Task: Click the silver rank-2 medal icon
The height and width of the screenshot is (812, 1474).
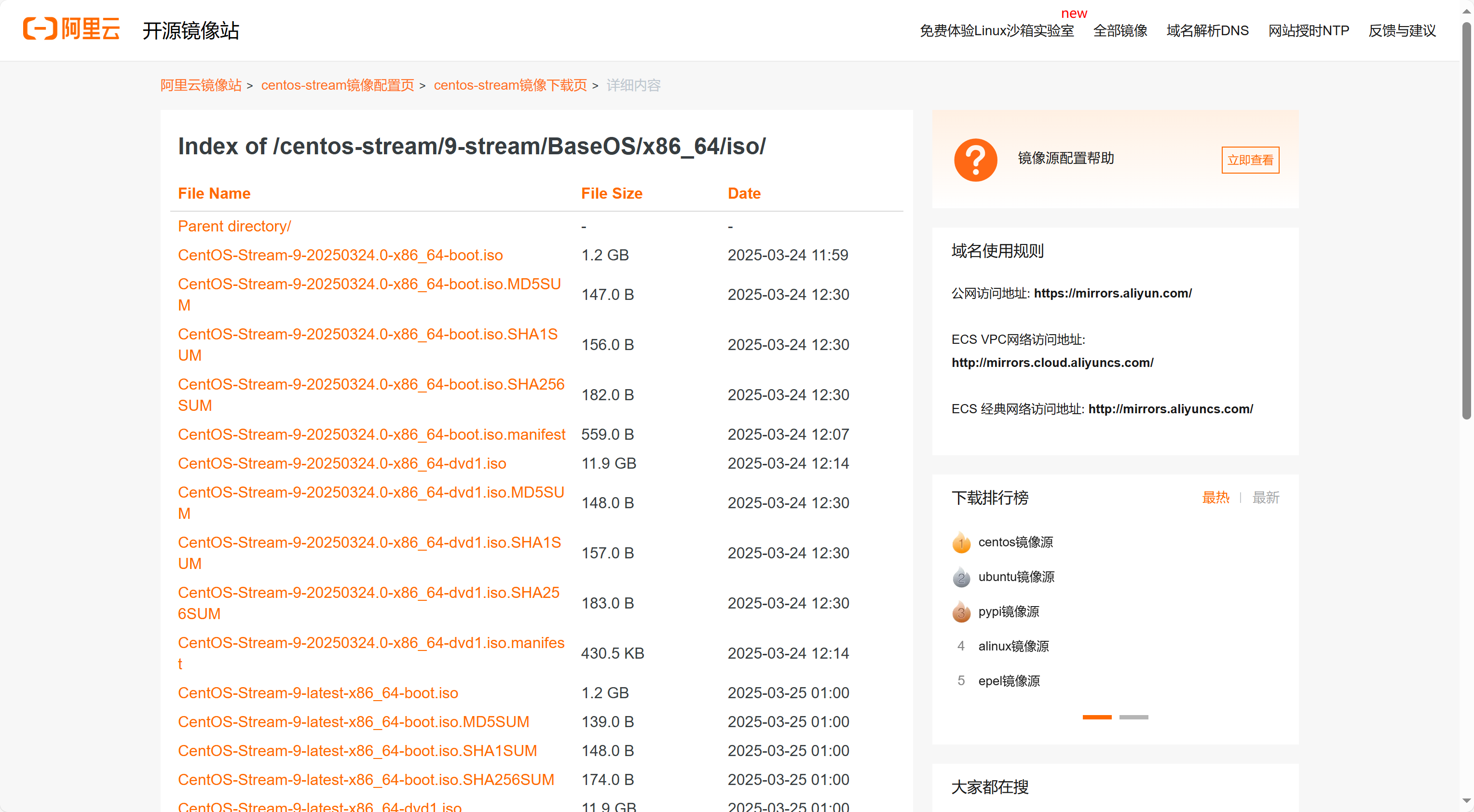Action: (x=961, y=577)
